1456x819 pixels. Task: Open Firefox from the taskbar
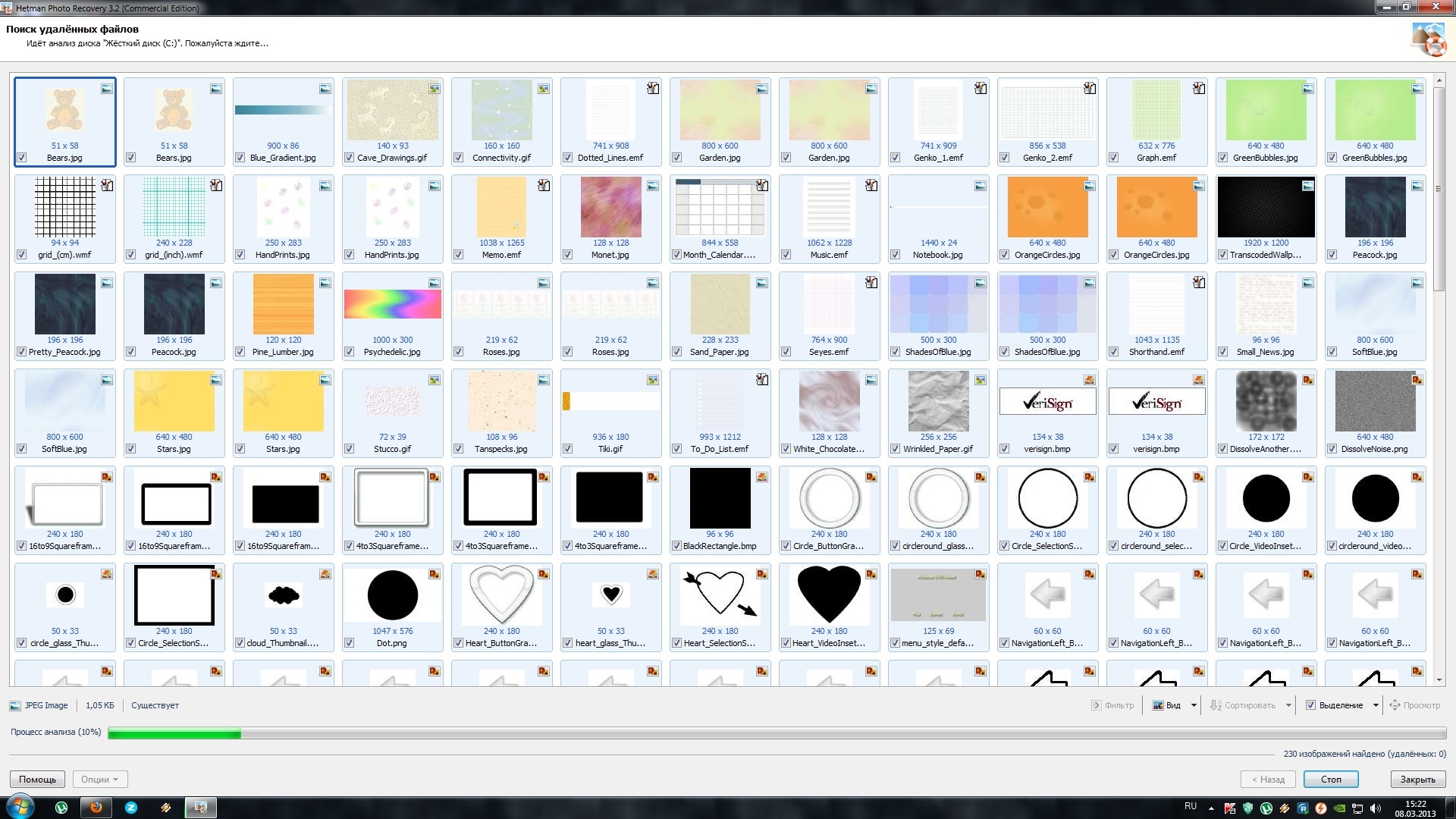[x=96, y=808]
